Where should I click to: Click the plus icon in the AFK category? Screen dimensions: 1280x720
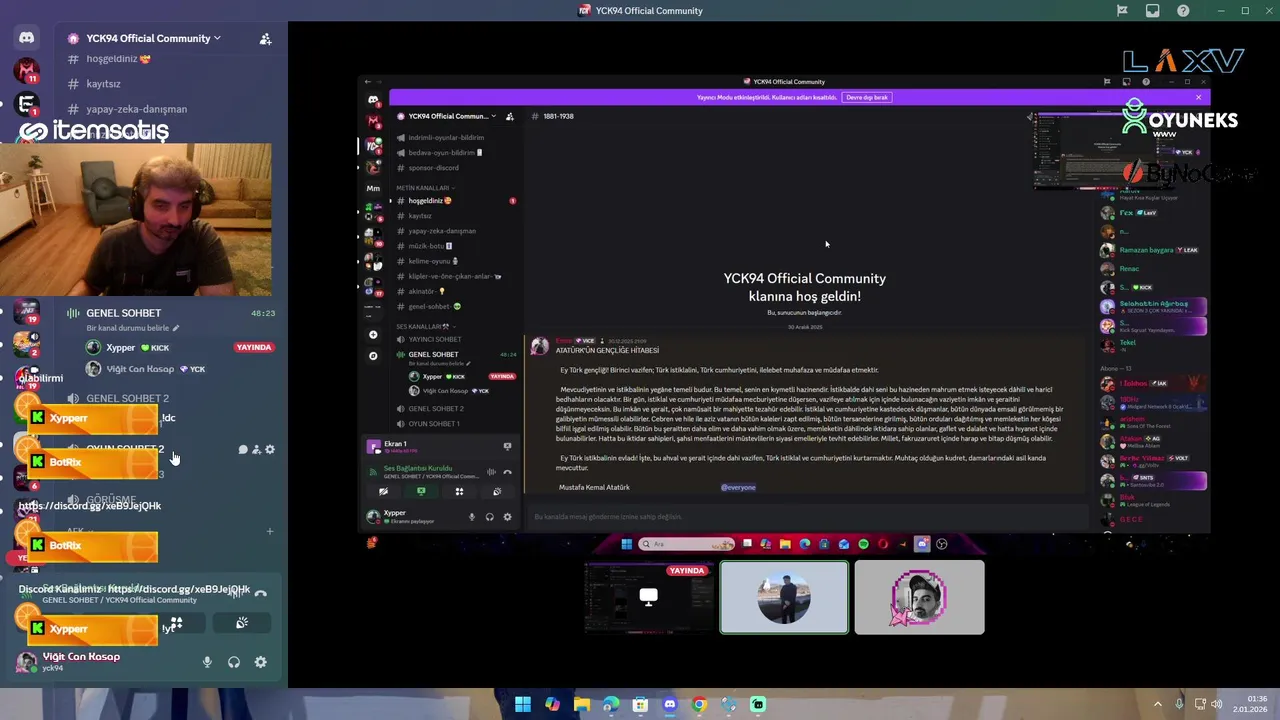point(269,531)
